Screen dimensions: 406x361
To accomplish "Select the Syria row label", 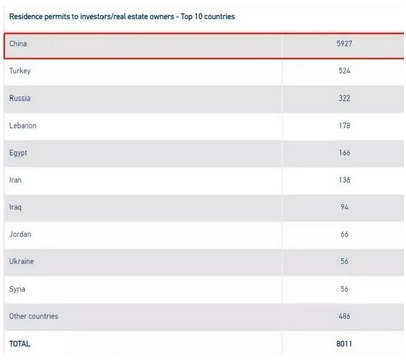I will coord(17,289).
